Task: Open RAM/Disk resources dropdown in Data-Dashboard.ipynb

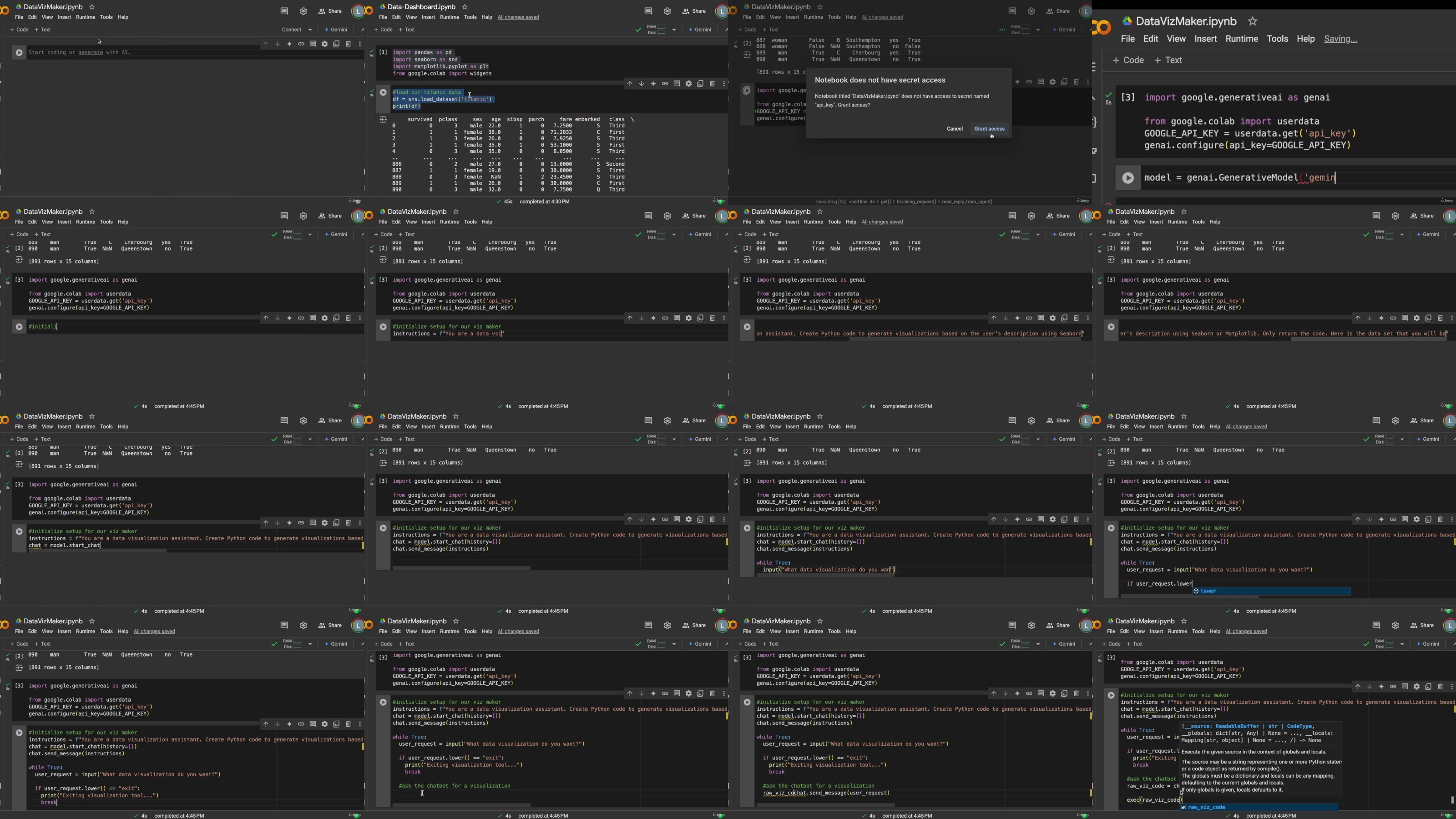Action: (x=674, y=30)
